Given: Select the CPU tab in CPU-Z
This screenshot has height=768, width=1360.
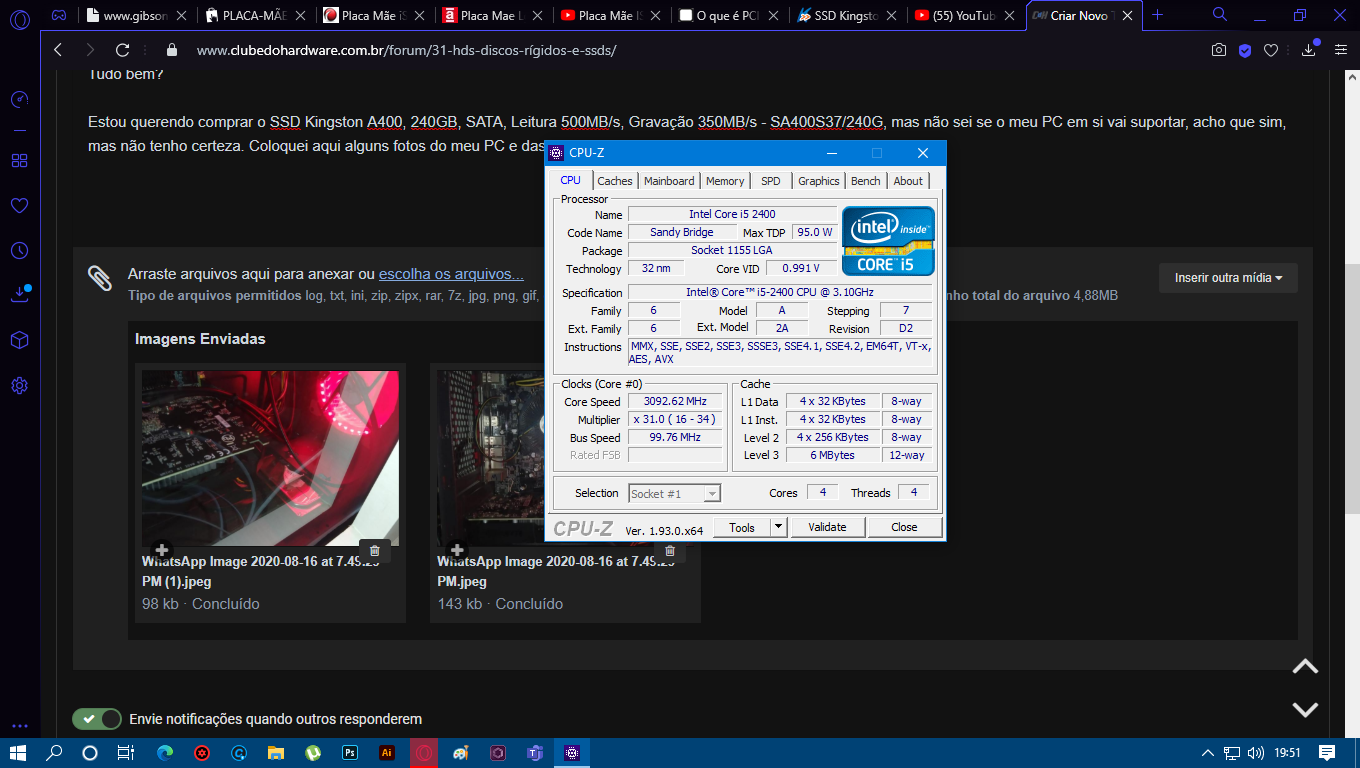Looking at the screenshot, I should 570,180.
